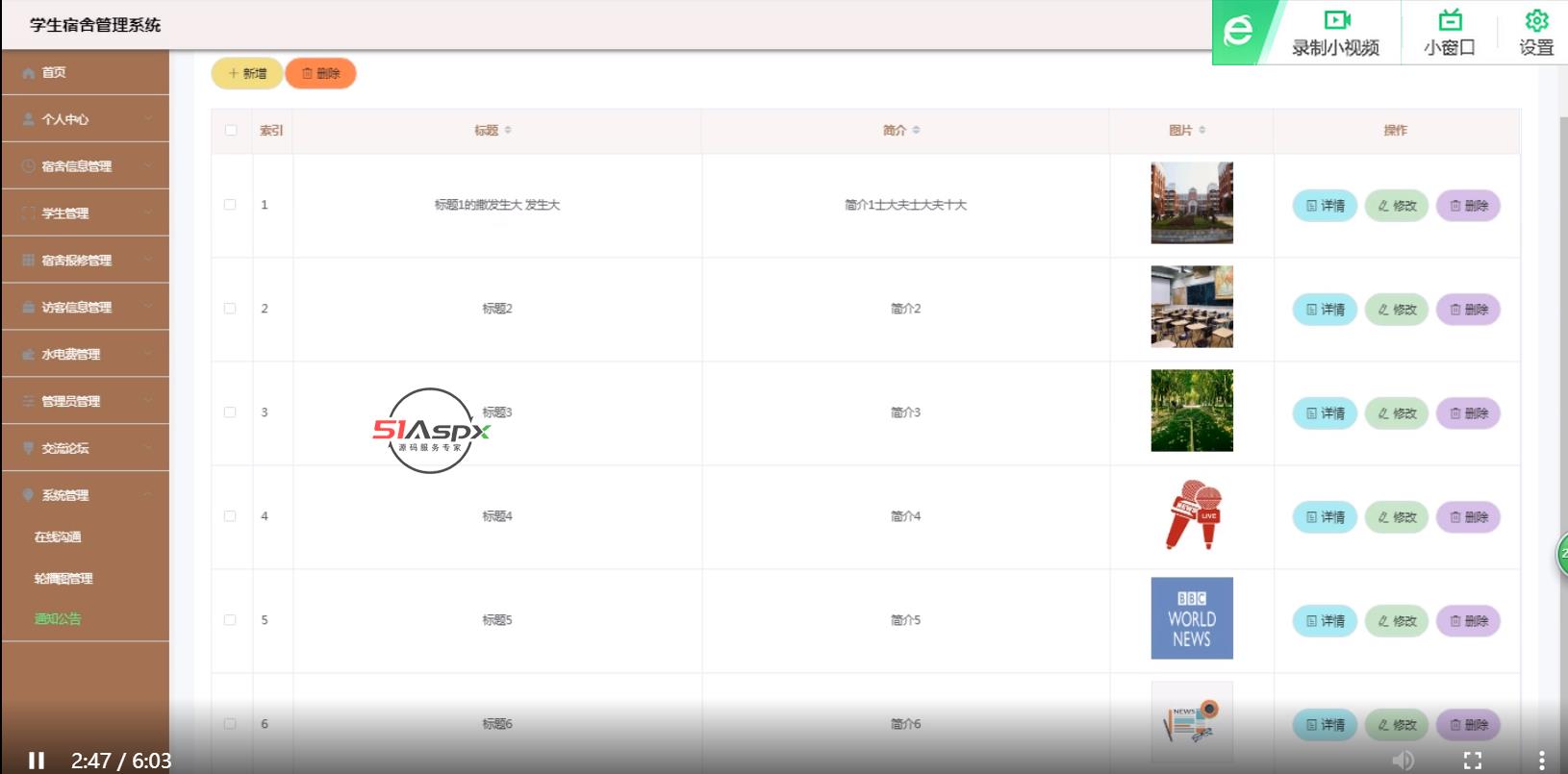1568x774 pixels.
Task: Toggle the select-all header checkbox
Action: tap(231, 131)
